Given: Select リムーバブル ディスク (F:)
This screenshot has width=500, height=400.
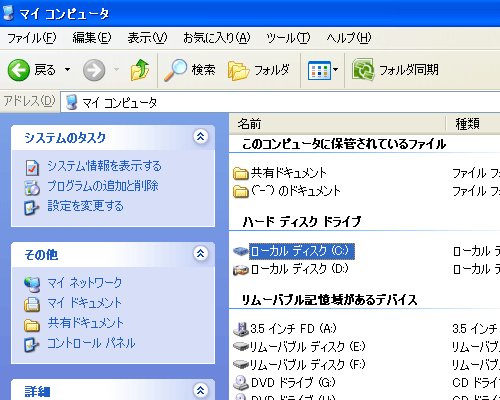Looking at the screenshot, I should click(307, 364).
